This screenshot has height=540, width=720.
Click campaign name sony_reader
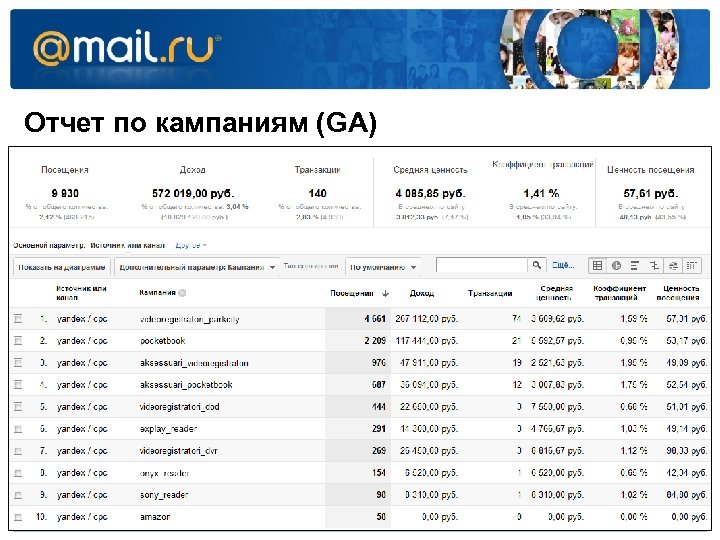pyautogui.click(x=164, y=495)
